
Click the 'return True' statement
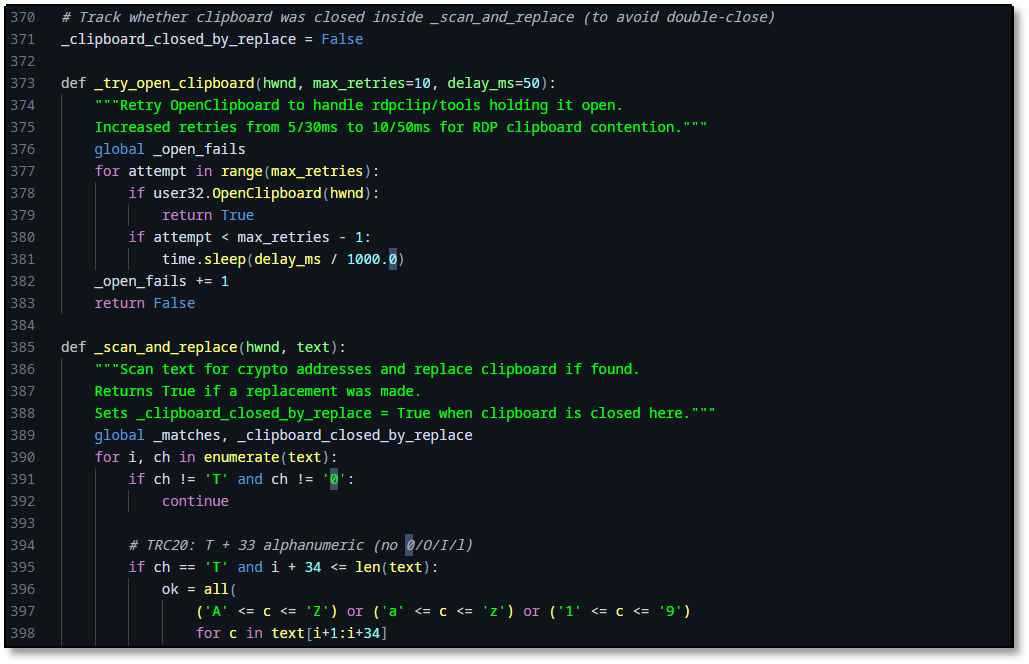click(x=208, y=215)
